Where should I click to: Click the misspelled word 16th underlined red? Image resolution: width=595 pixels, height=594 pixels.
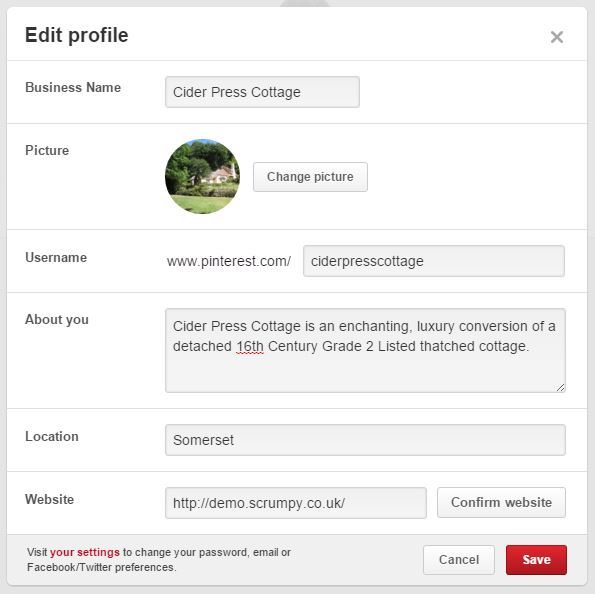click(250, 347)
